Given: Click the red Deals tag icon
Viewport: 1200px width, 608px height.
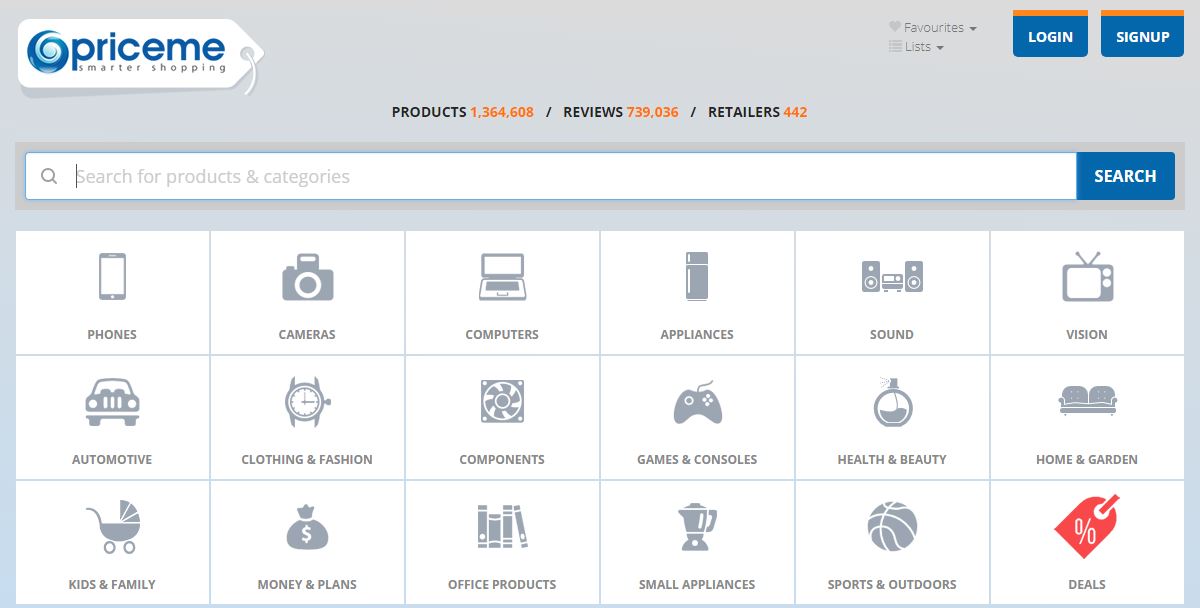Looking at the screenshot, I should coord(1087,526).
